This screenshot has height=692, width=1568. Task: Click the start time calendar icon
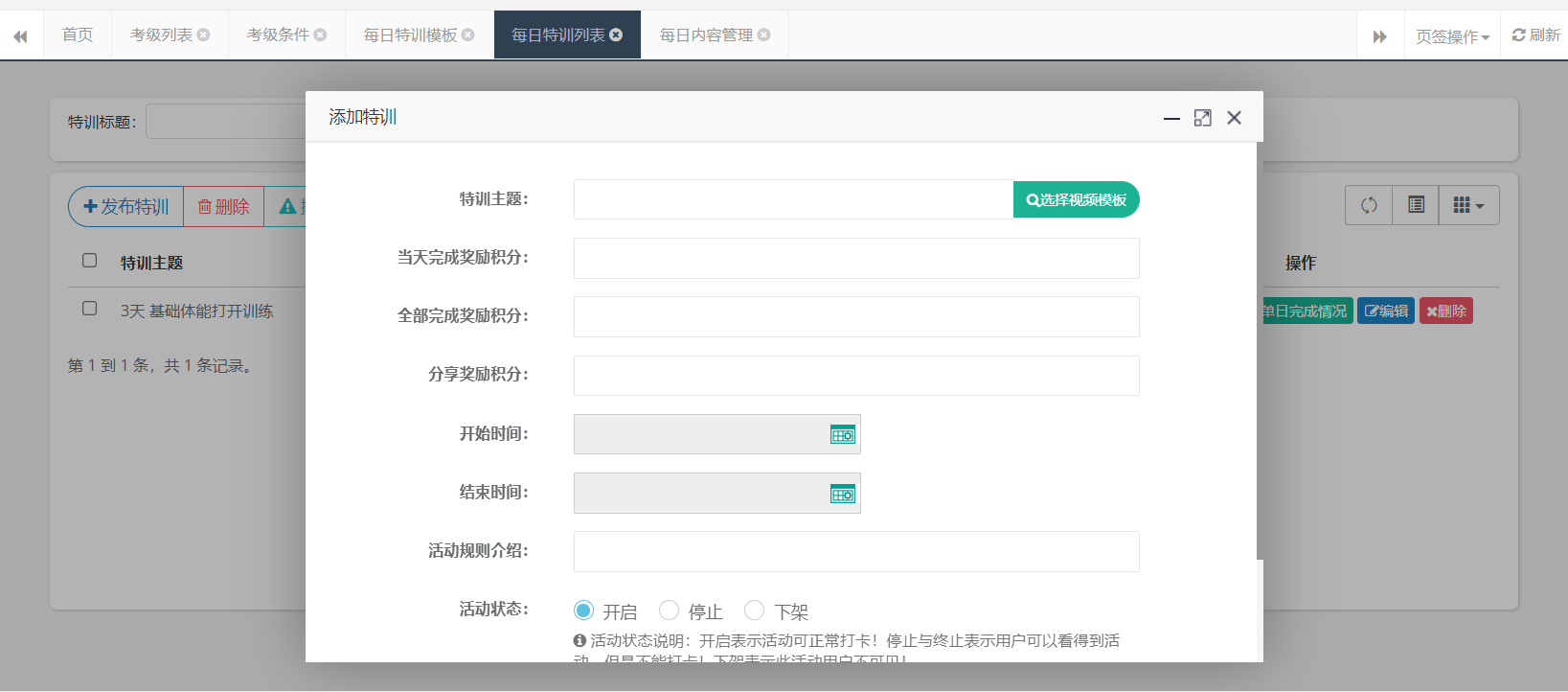pyautogui.click(x=842, y=435)
